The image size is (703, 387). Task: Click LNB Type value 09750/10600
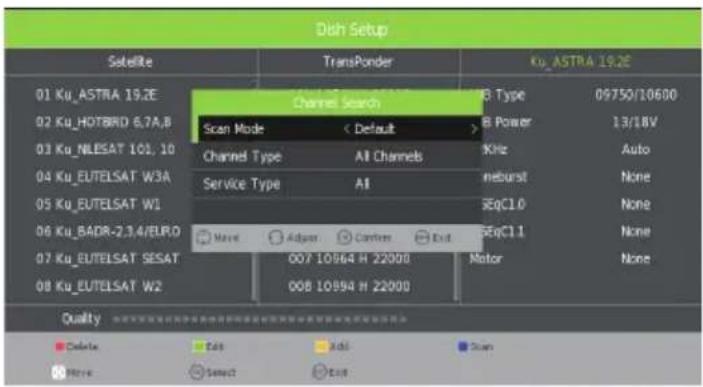636,95
